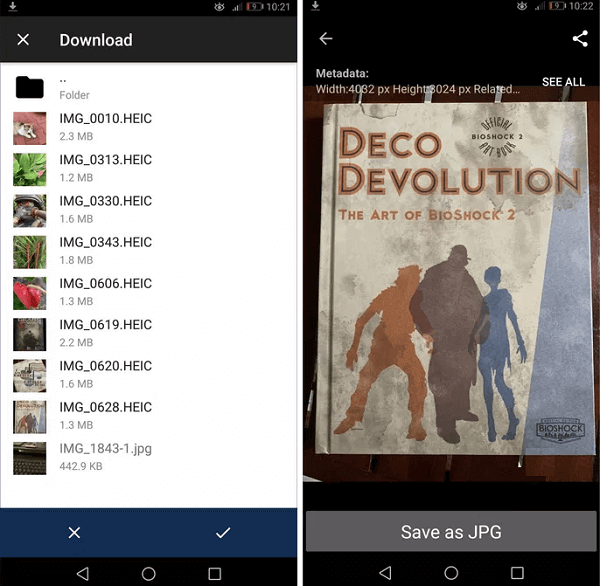Select file name IMG_1843-1.jpg
Screen dimensions: 600x586
click(x=106, y=449)
